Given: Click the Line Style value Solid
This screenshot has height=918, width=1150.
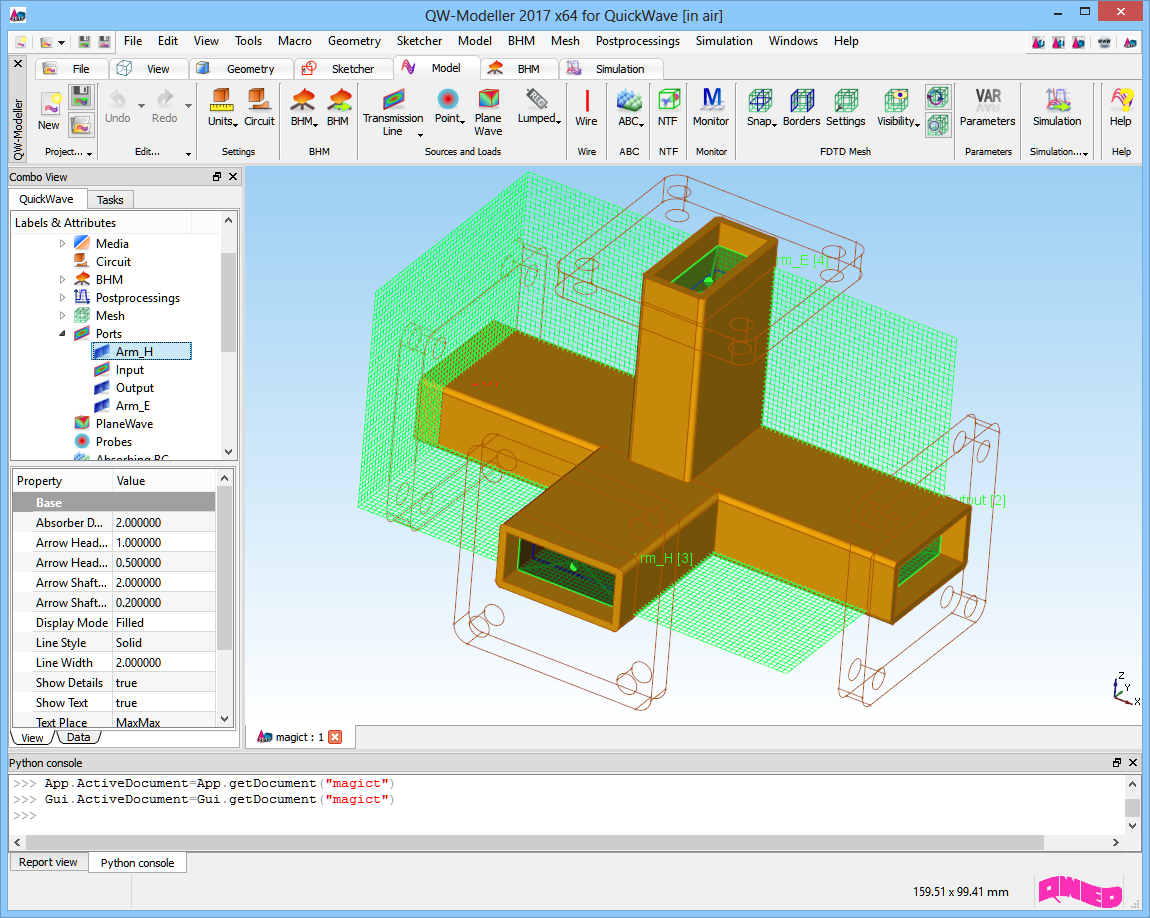Looking at the screenshot, I should (164, 642).
